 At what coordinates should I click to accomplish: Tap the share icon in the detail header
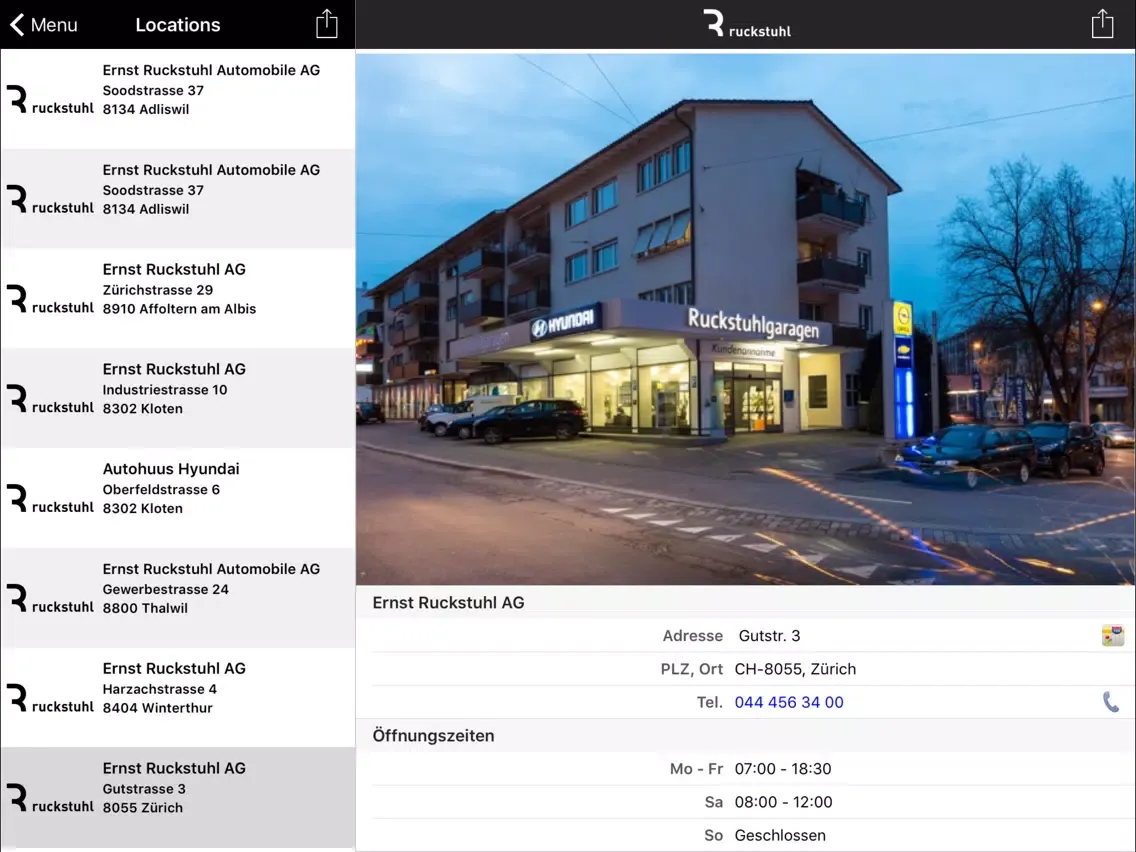(x=1102, y=23)
